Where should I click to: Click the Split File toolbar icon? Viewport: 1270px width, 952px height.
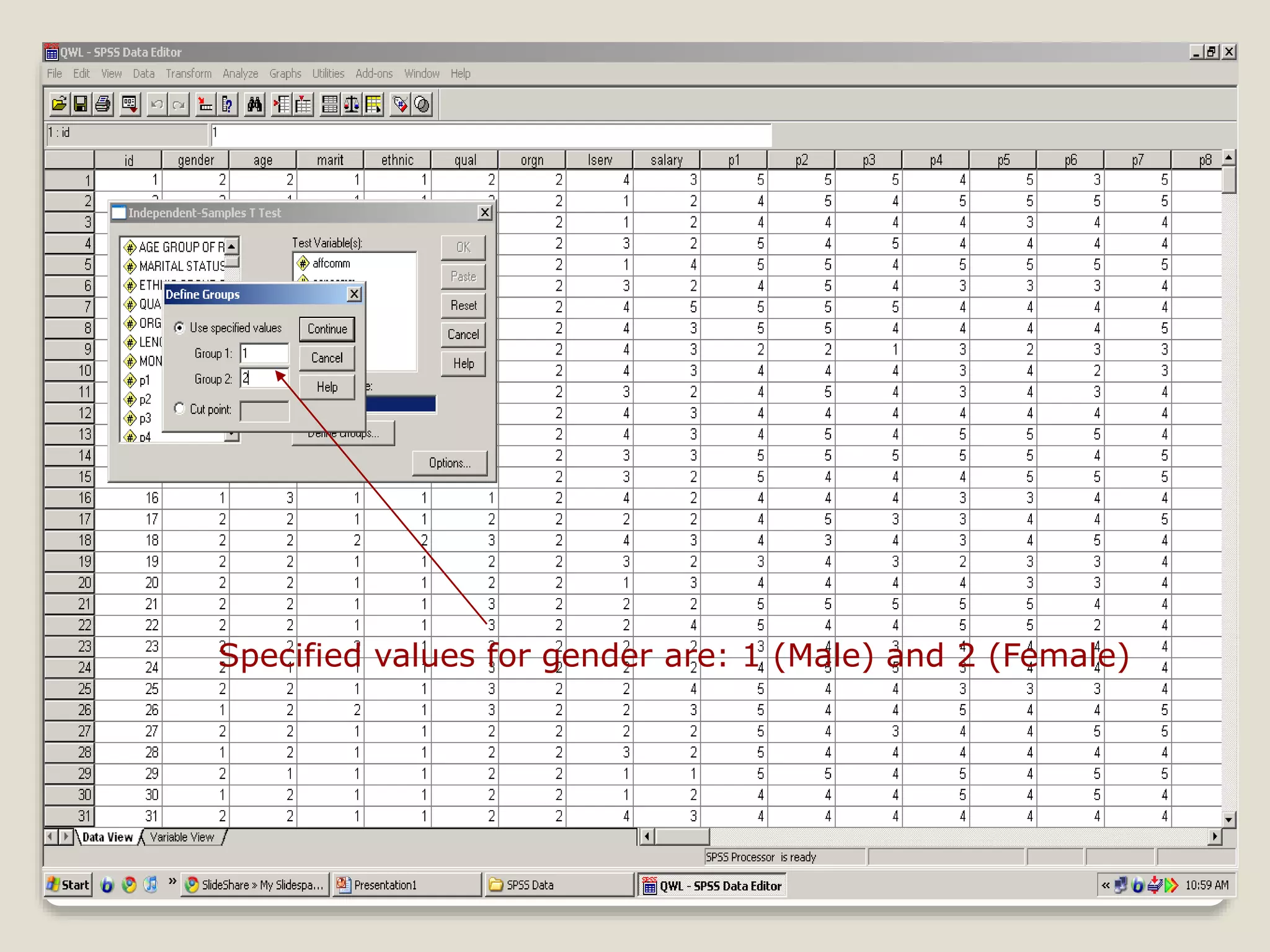coord(330,104)
